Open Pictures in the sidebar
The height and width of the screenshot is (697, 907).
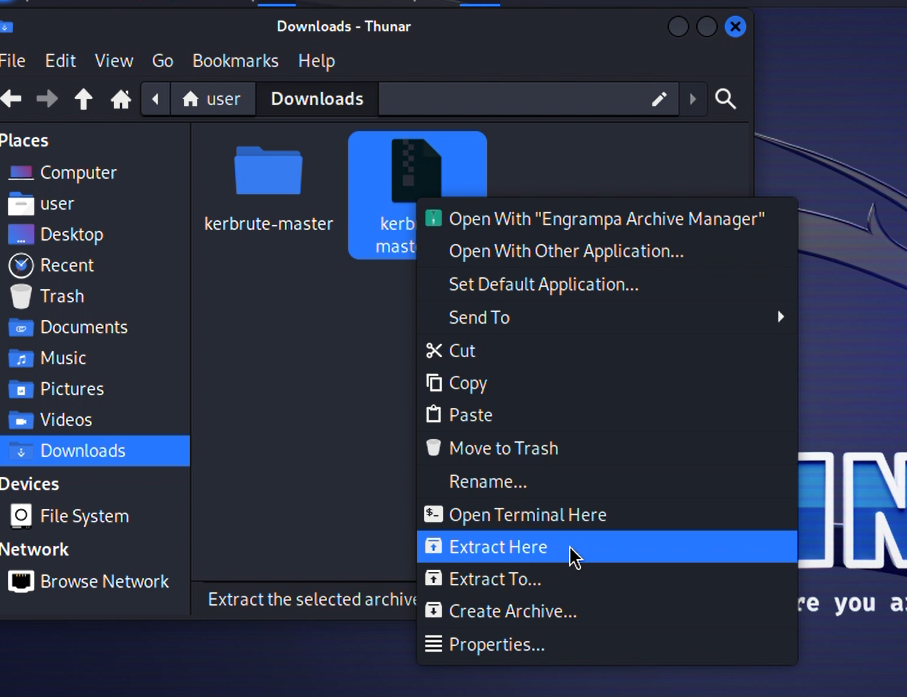95,389
